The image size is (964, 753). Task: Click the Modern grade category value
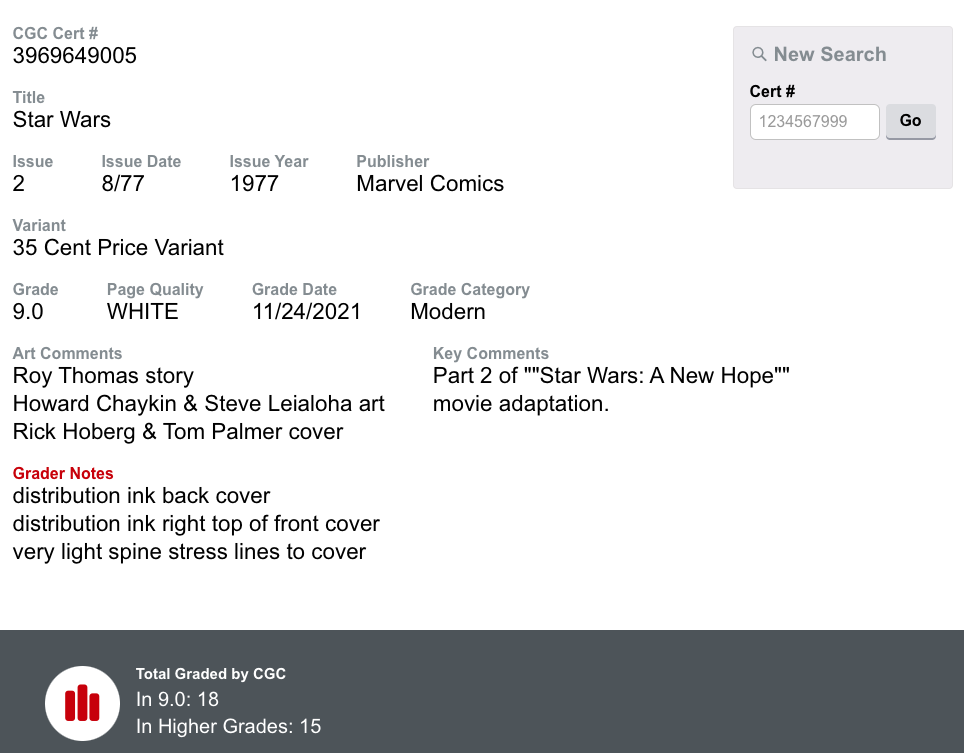pos(448,312)
